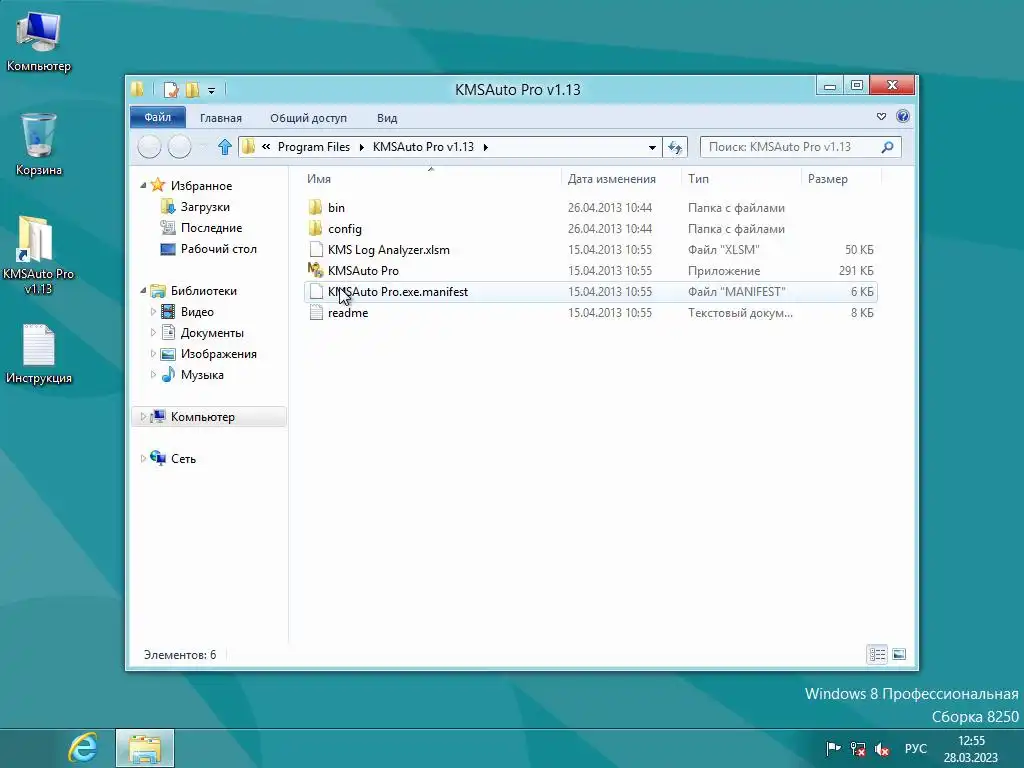Switch to details view icon

[877, 654]
